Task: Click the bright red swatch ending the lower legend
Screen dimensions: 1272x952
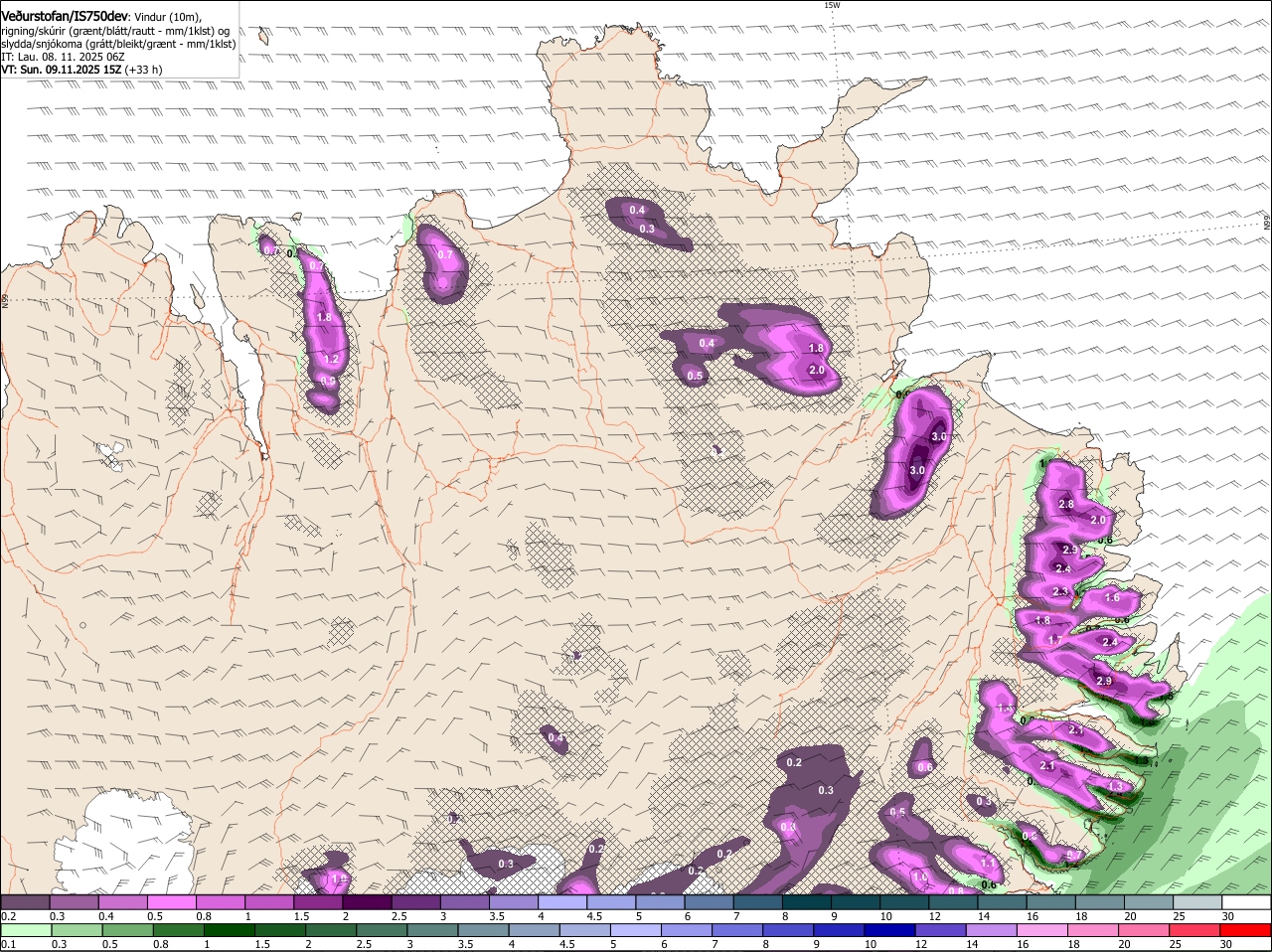Action: click(1246, 930)
